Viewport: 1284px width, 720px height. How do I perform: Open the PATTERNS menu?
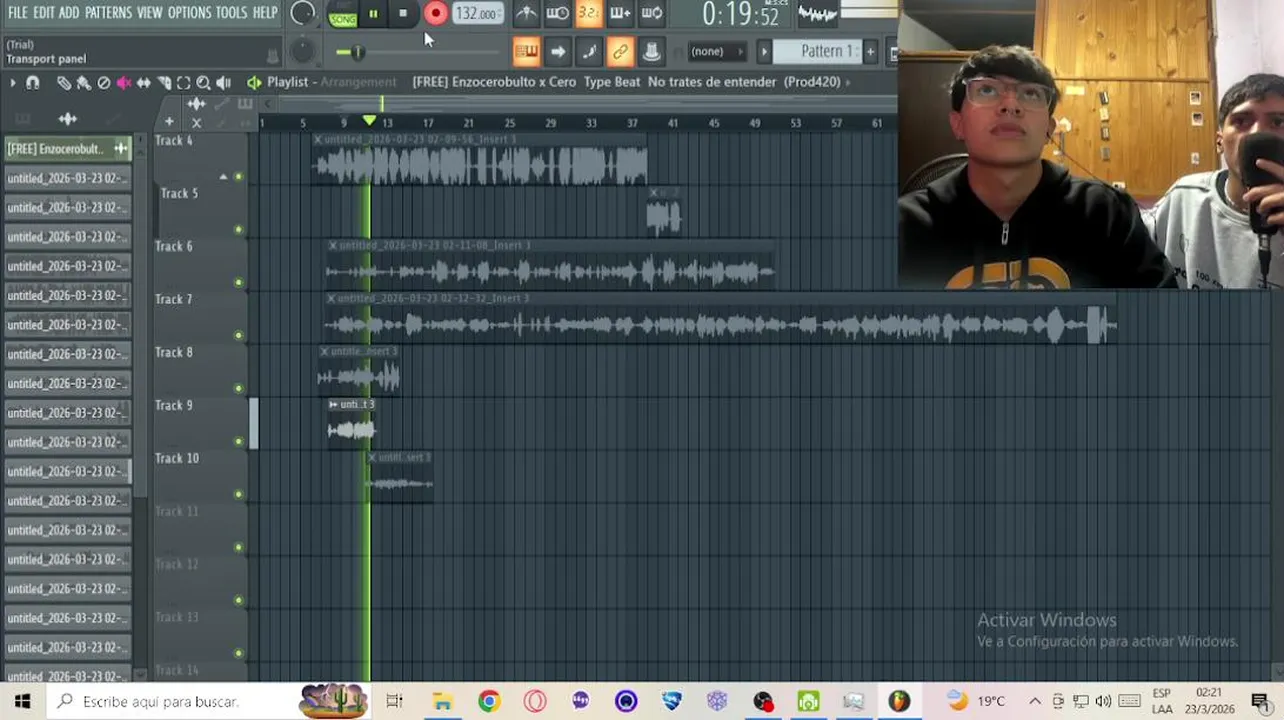tap(108, 12)
